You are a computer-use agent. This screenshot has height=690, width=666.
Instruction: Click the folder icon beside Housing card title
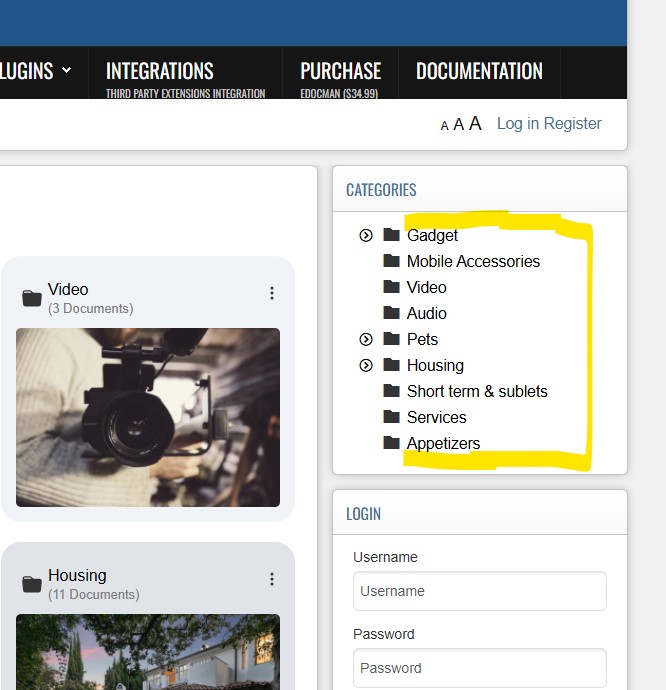(x=32, y=584)
